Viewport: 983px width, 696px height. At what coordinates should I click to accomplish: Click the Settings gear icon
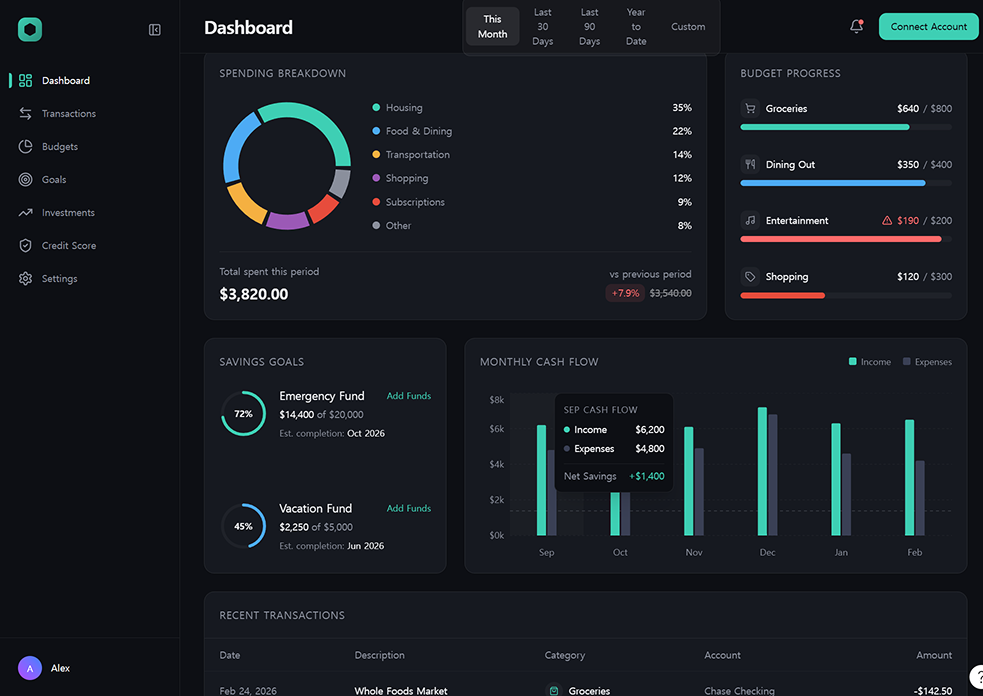[x=25, y=278]
